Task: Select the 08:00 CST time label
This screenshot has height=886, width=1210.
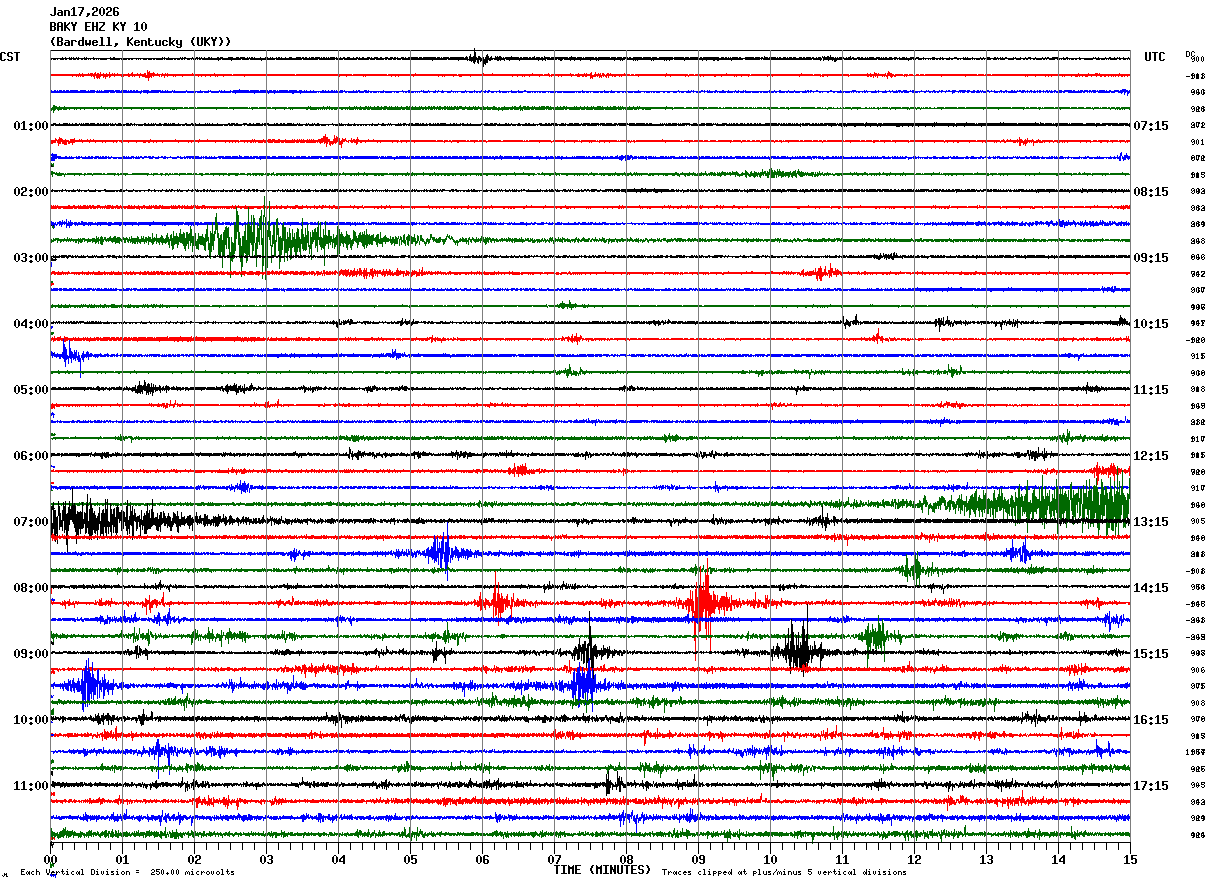Action: point(31,588)
